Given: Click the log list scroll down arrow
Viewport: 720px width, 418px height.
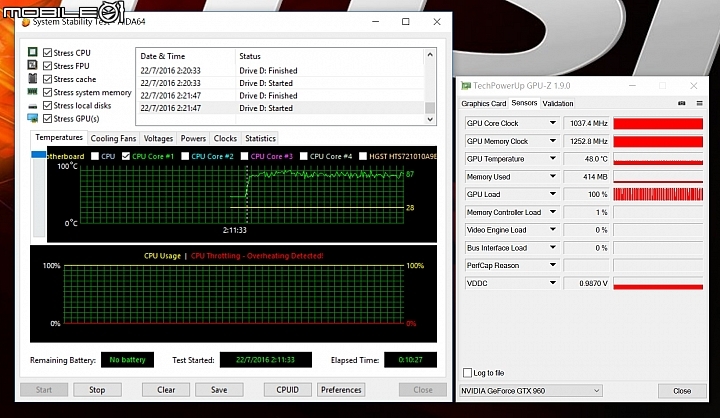Looking at the screenshot, I should [x=430, y=119].
